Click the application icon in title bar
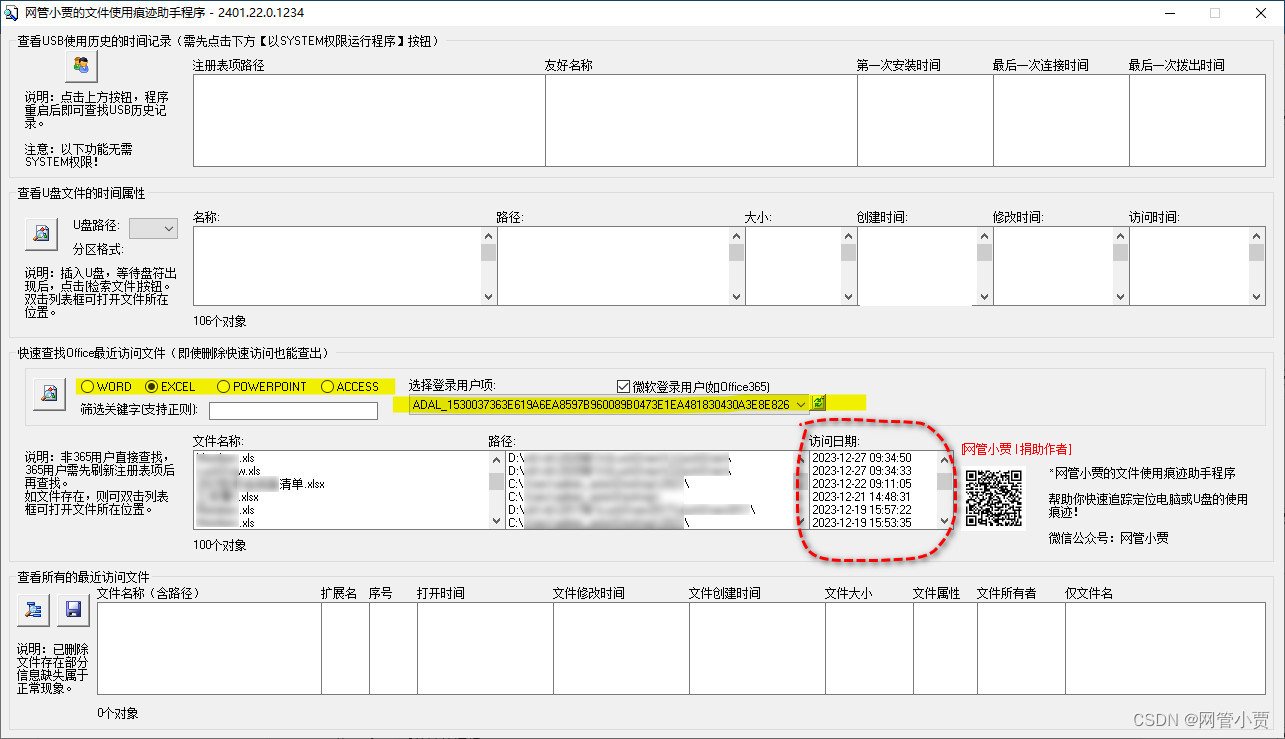Viewport: 1285px width, 739px height. coord(11,13)
